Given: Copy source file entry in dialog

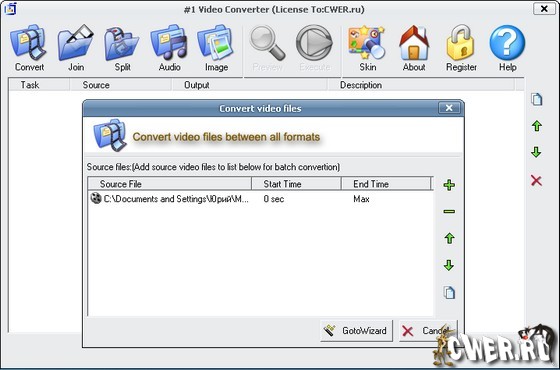Looking at the screenshot, I should coord(449,292).
